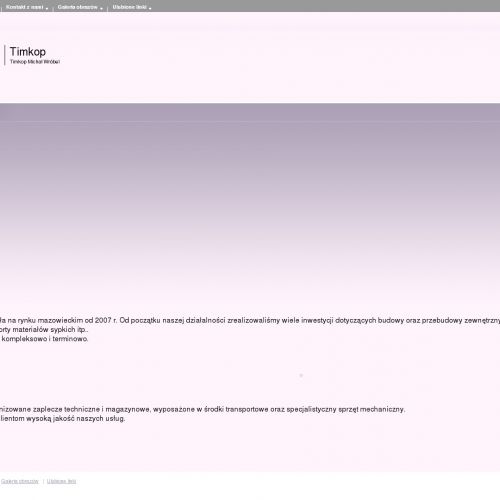Click the text about rynku mazowieckim od 2007
The width and height of the screenshot is (500, 500).
[250, 320]
